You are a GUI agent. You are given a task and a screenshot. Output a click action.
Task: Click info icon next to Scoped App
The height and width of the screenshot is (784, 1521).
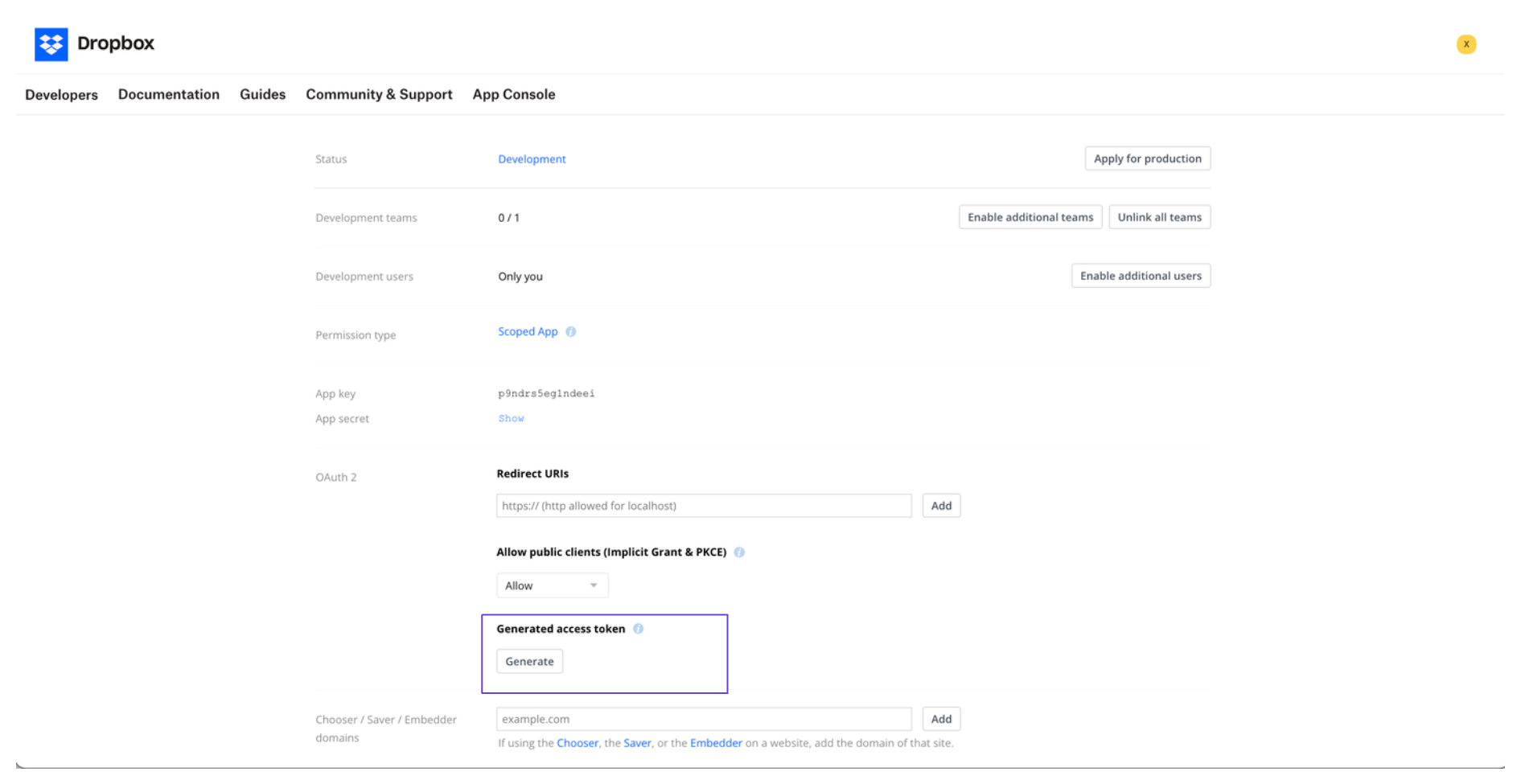click(570, 332)
